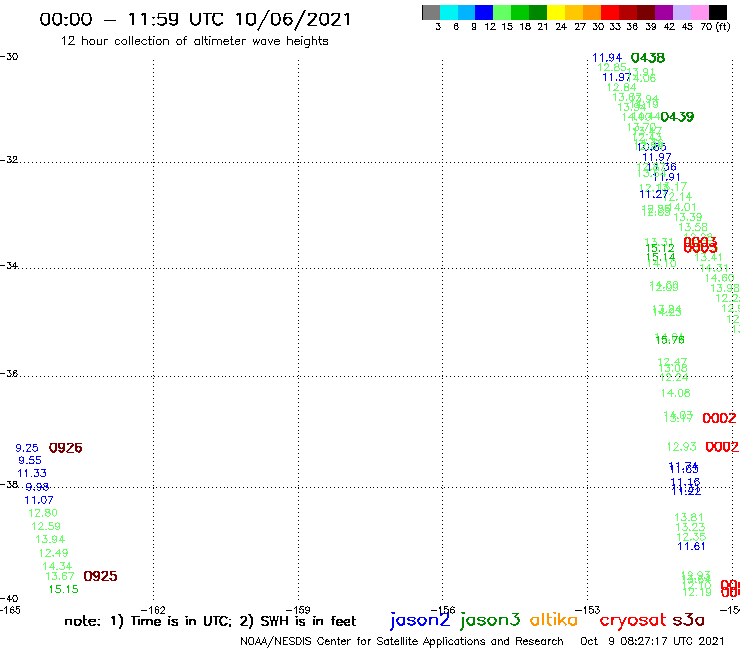
Task: Click the dark green 15.14 value
Action: pyautogui.click(x=661, y=258)
